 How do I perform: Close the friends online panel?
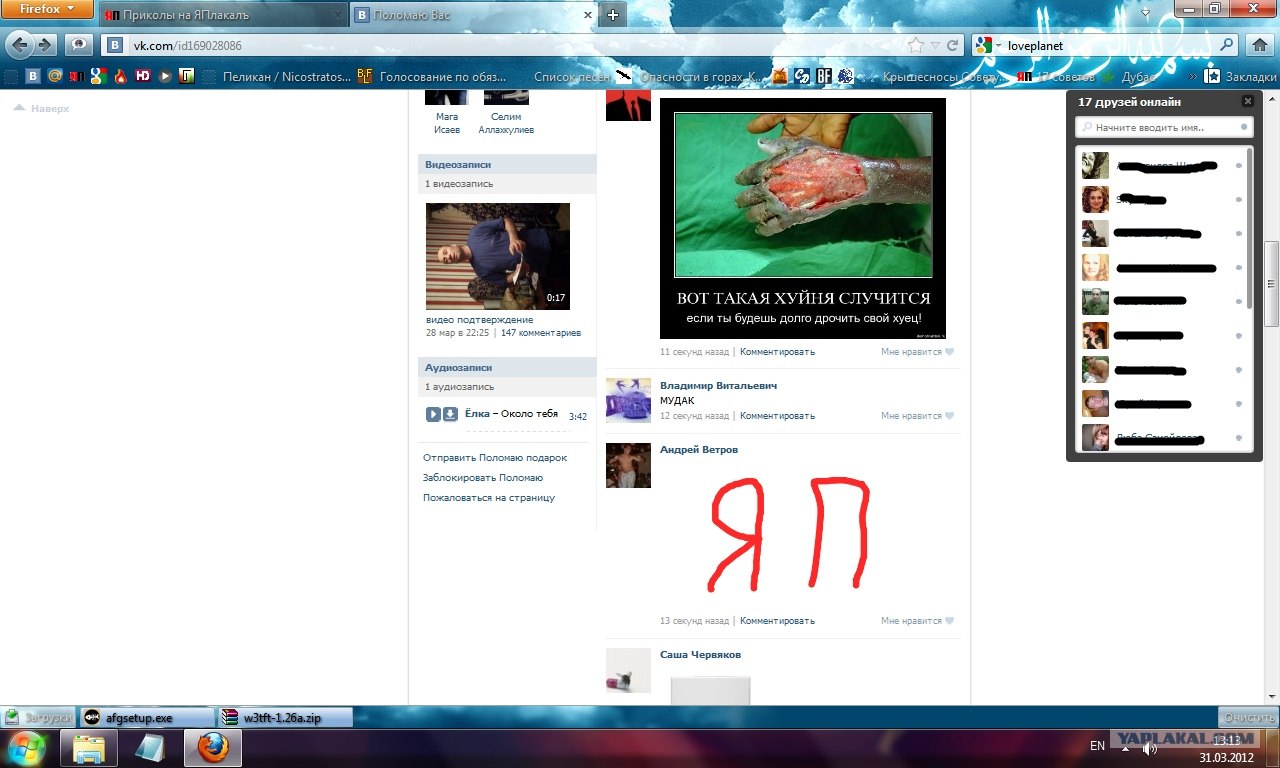click(x=1247, y=101)
